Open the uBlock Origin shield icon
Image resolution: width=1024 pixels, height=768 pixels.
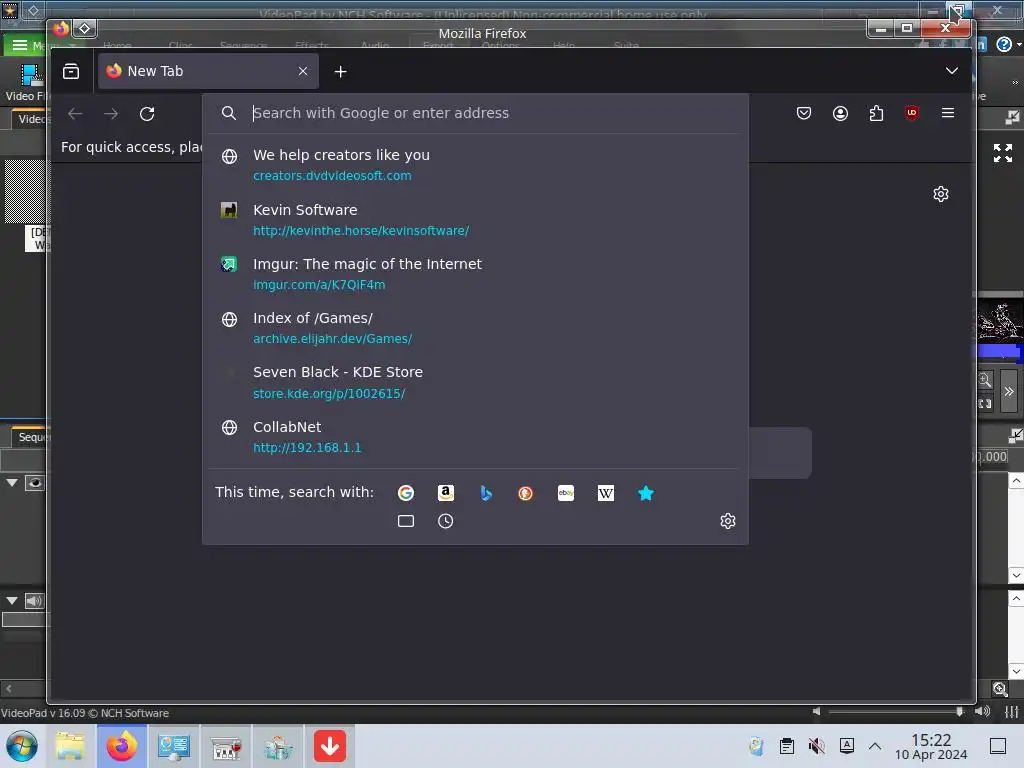[912, 113]
